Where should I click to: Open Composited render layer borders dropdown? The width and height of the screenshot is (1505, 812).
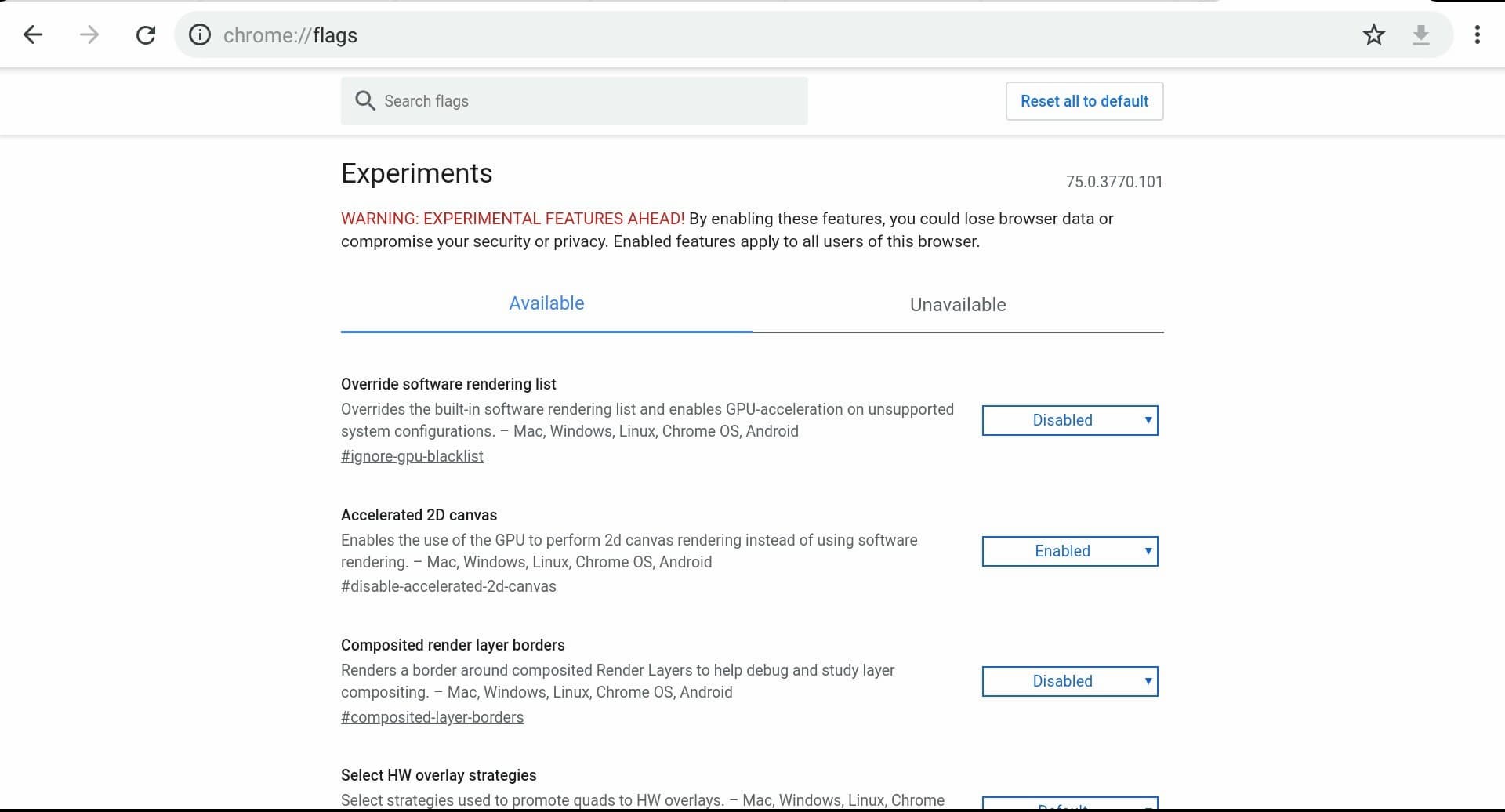[x=1070, y=681]
